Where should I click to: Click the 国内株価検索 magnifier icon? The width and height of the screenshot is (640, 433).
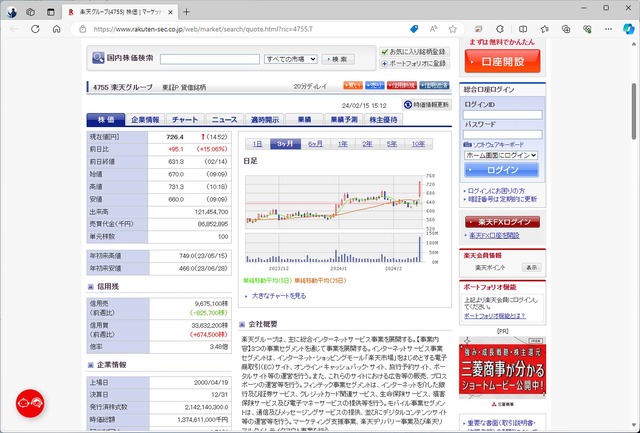coord(98,58)
